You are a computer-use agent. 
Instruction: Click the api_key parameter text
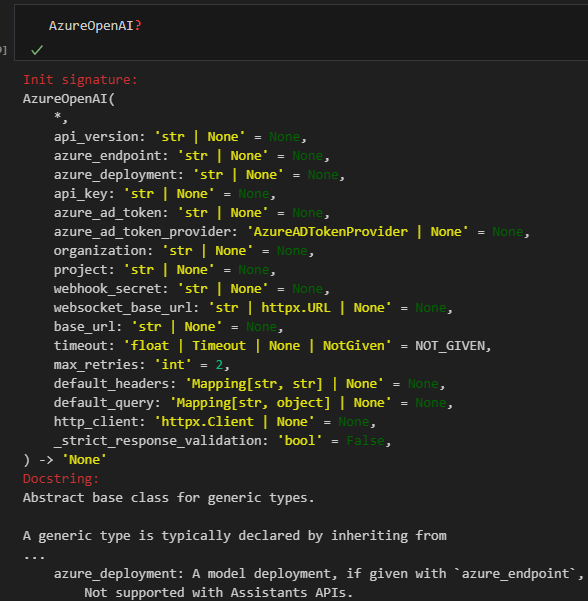(x=165, y=194)
